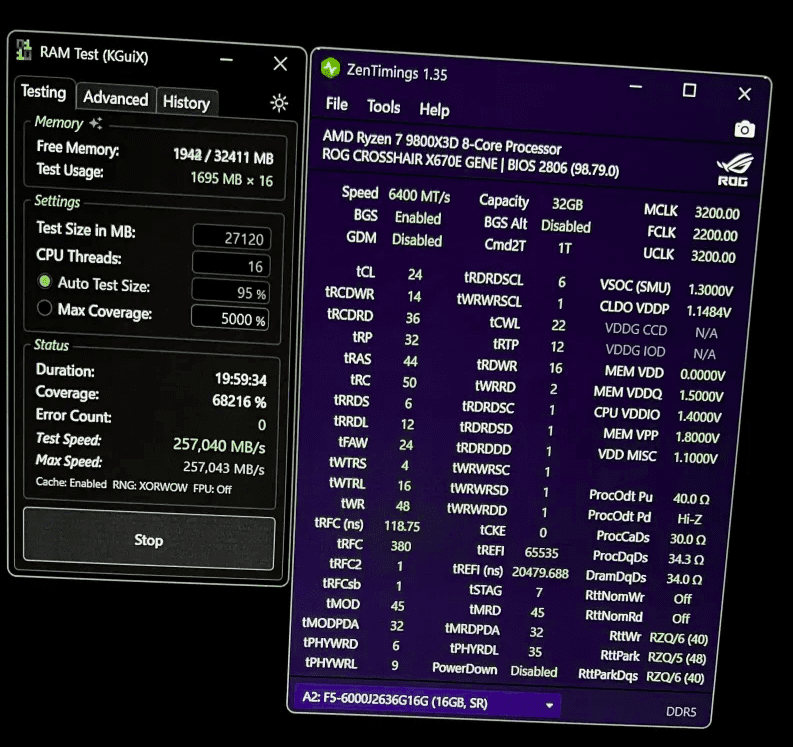Take a screenshot with the camera icon

(744, 129)
